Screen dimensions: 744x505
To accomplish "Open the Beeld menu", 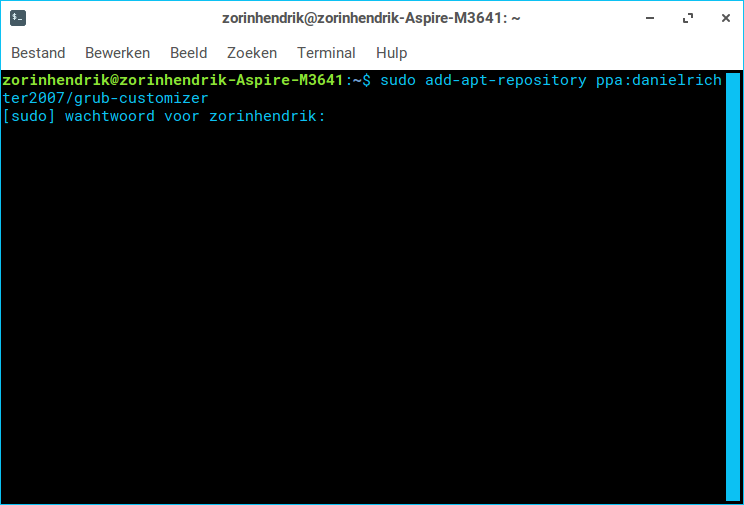I will pos(188,53).
